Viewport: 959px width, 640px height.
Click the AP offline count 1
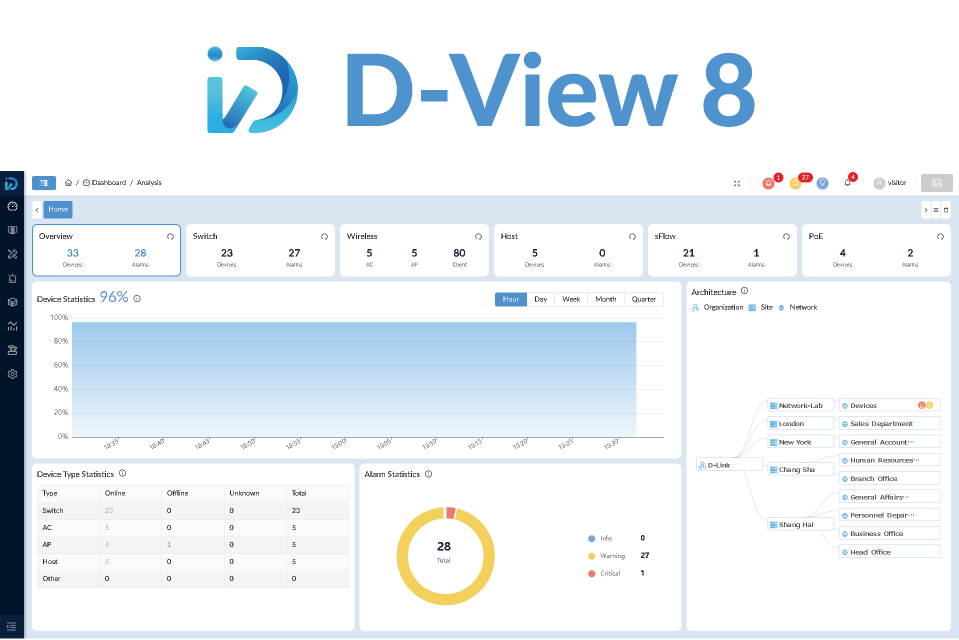(x=169, y=545)
